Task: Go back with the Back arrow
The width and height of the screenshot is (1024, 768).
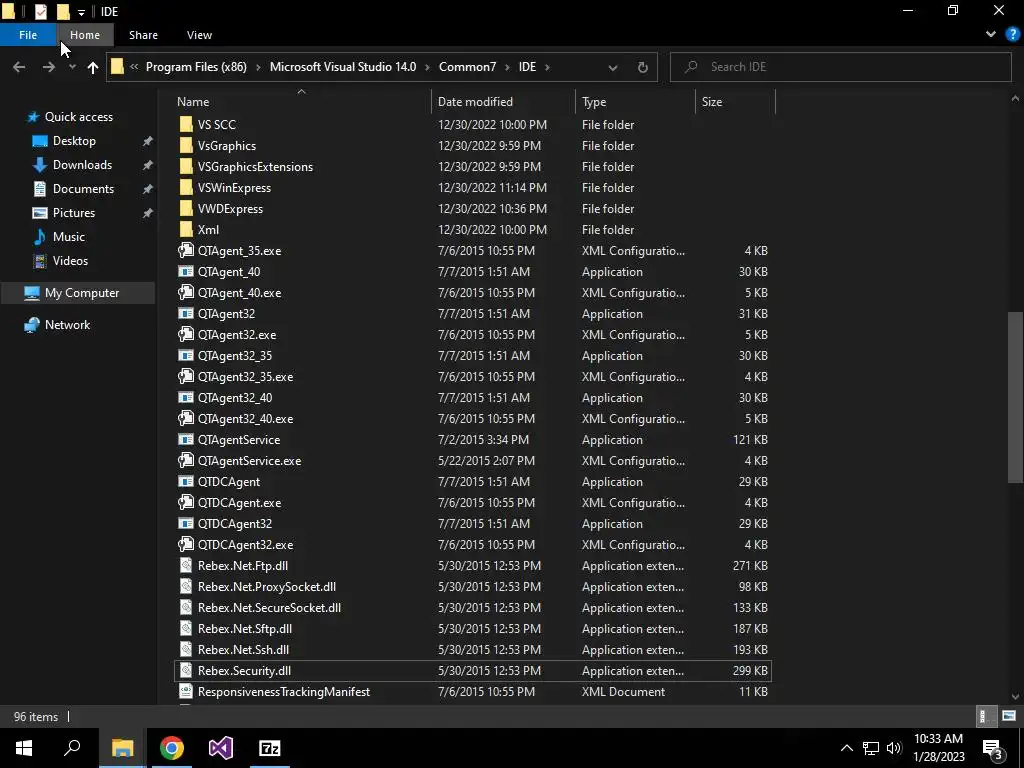Action: (x=19, y=67)
